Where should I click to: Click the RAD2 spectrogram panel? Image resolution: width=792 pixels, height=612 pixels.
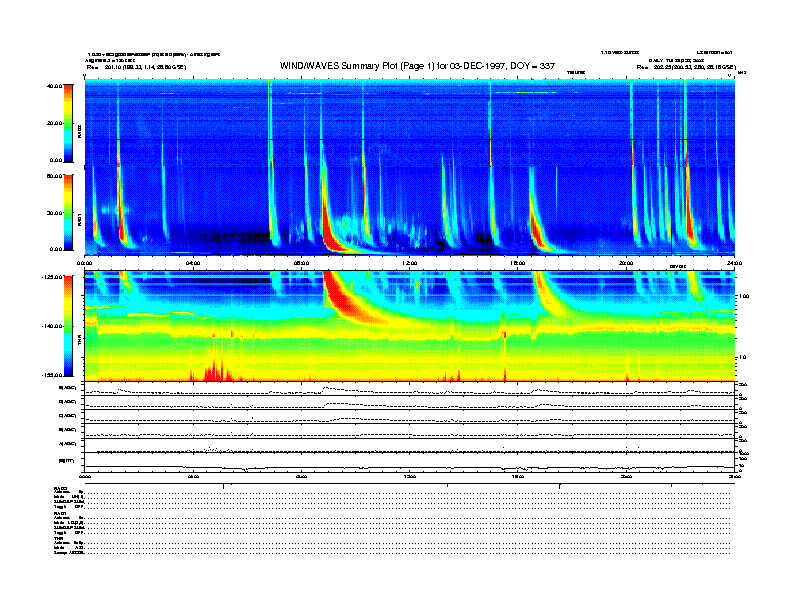coord(410,122)
